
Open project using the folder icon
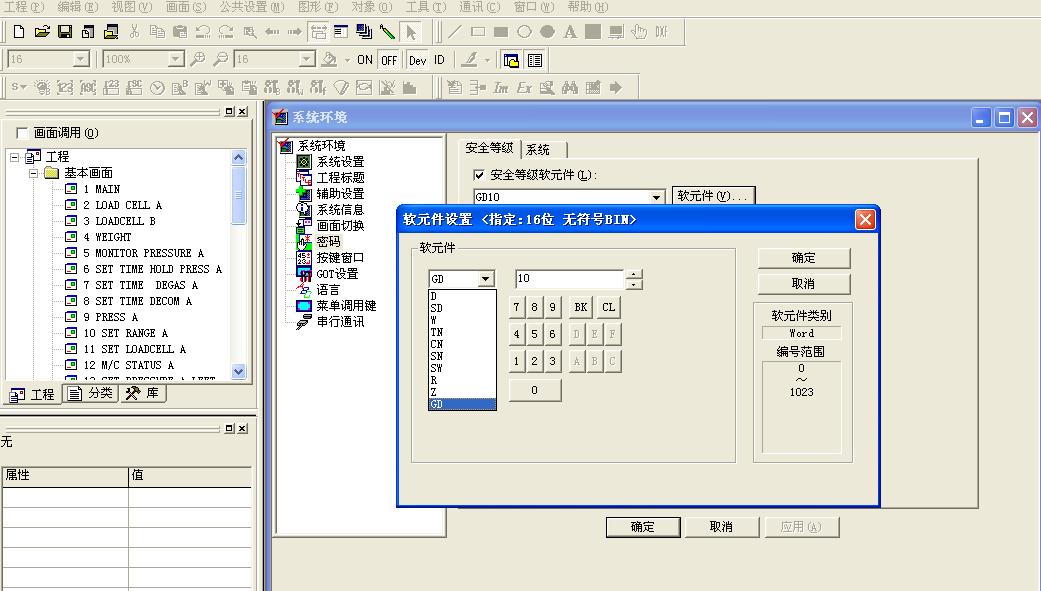[x=41, y=32]
